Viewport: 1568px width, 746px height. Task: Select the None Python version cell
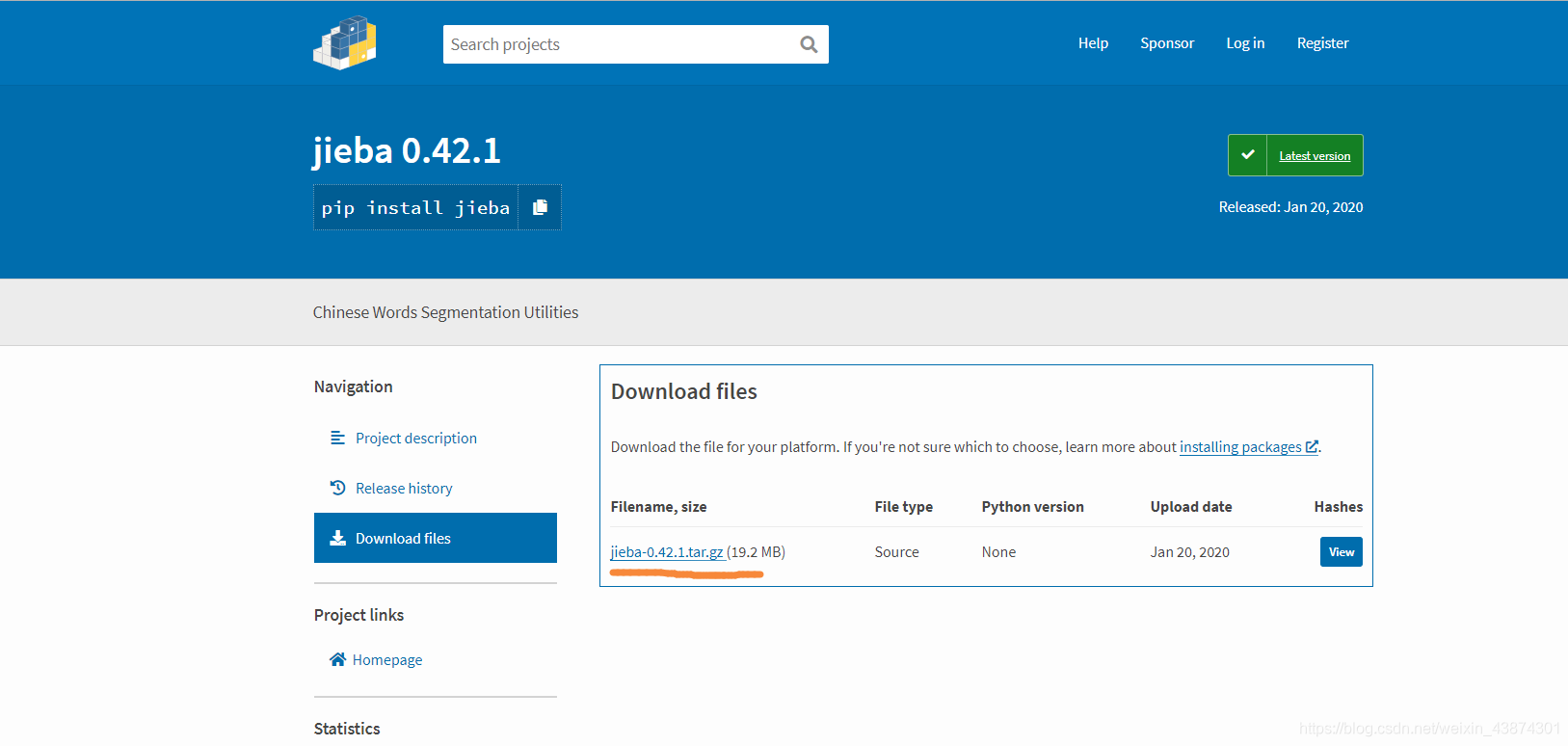[998, 552]
